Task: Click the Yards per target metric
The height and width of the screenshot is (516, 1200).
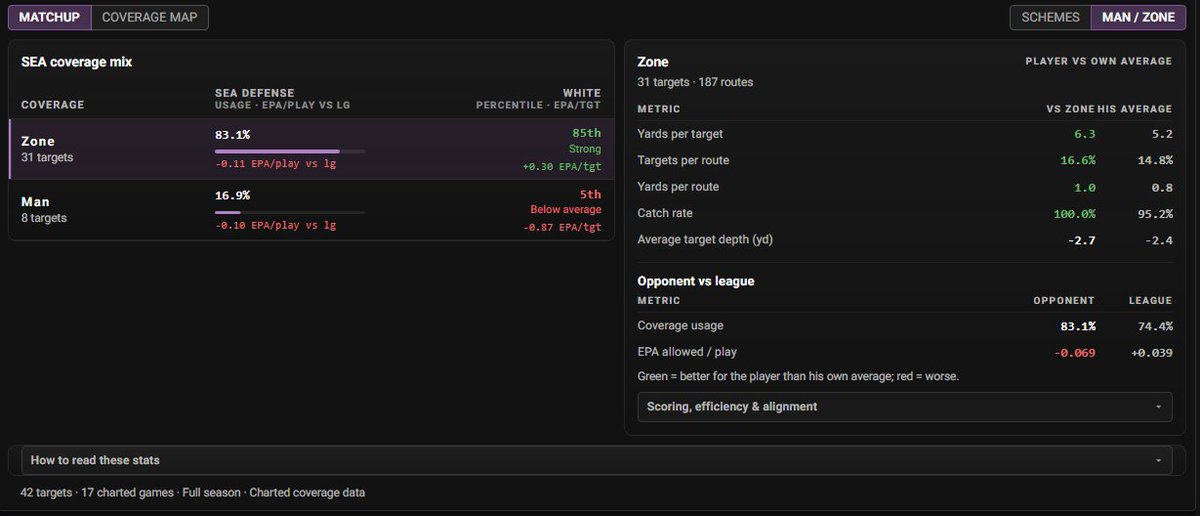Action: coord(680,134)
